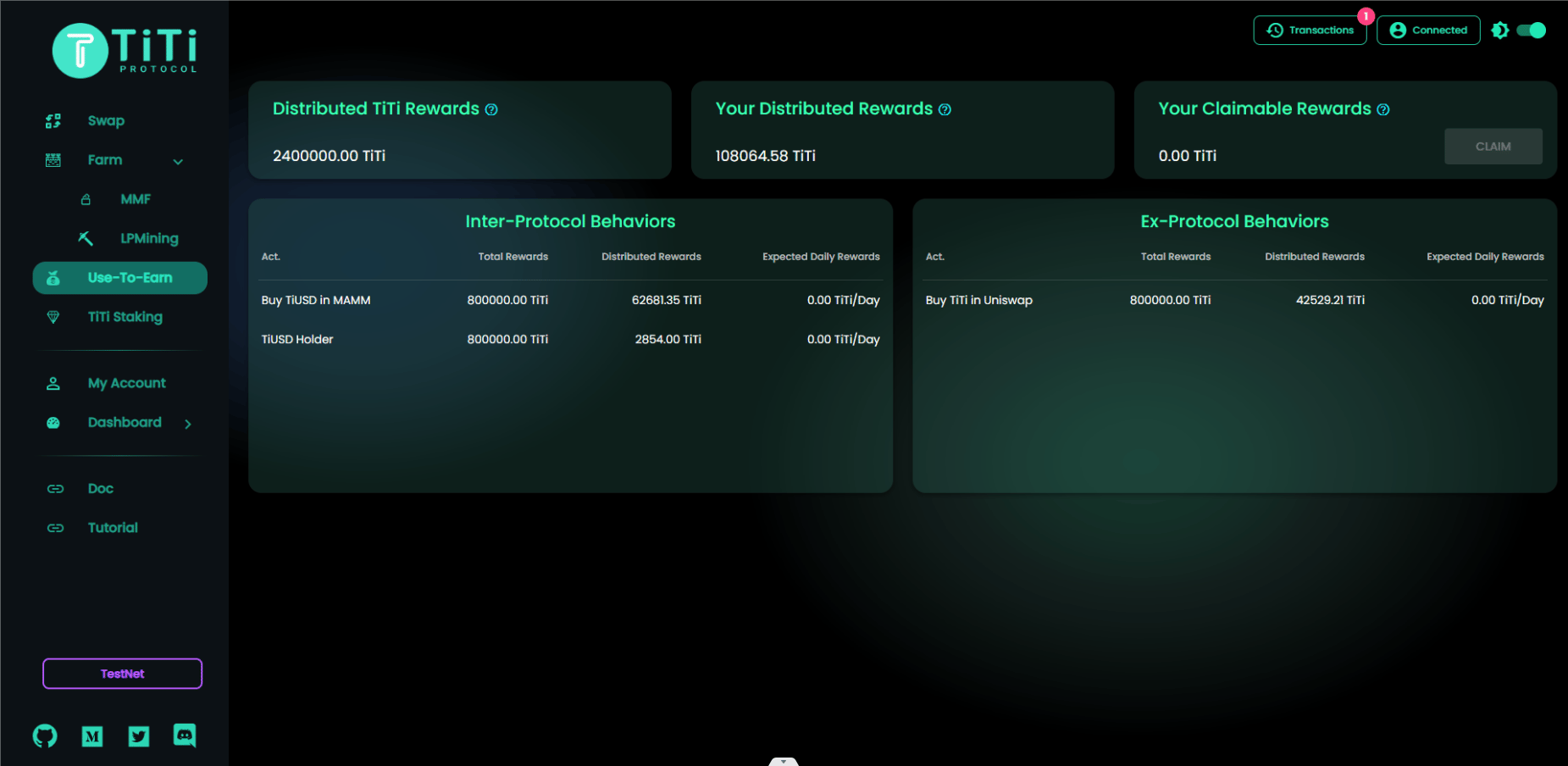1568x766 pixels.
Task: Click the Connected wallet button
Action: pos(1428,31)
